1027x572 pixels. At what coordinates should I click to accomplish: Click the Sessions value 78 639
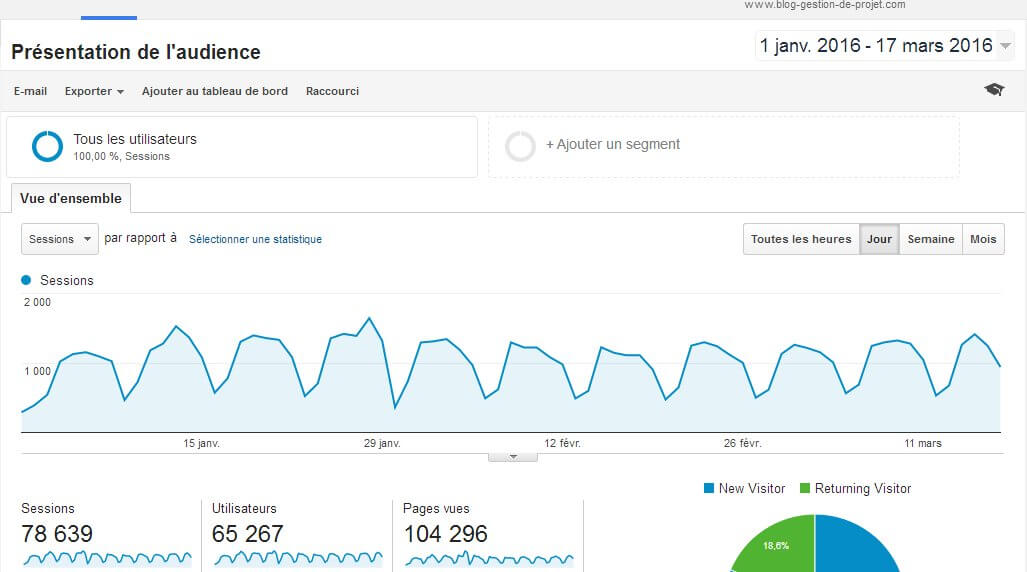(x=57, y=534)
